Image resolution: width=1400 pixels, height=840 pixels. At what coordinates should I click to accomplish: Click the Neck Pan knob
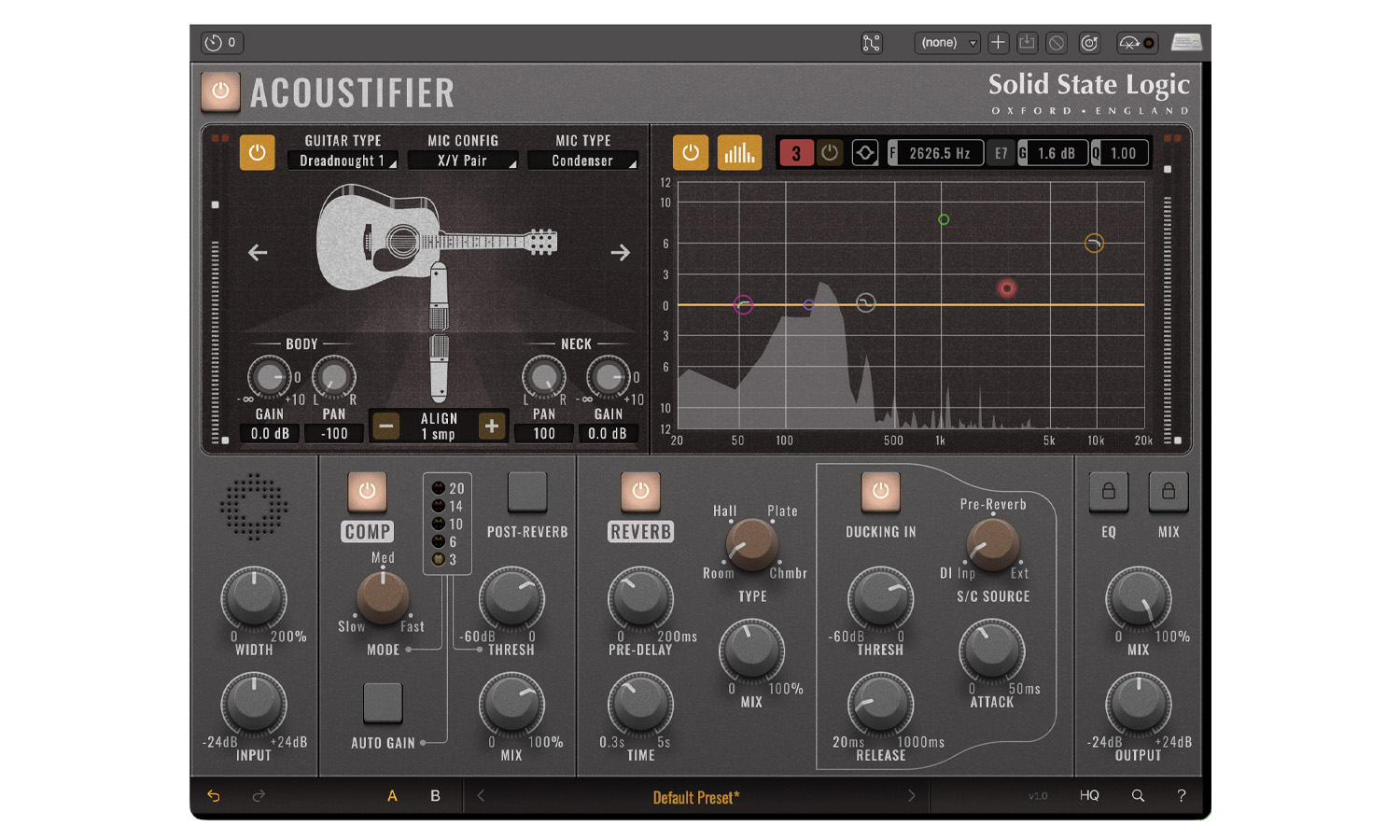tap(543, 377)
